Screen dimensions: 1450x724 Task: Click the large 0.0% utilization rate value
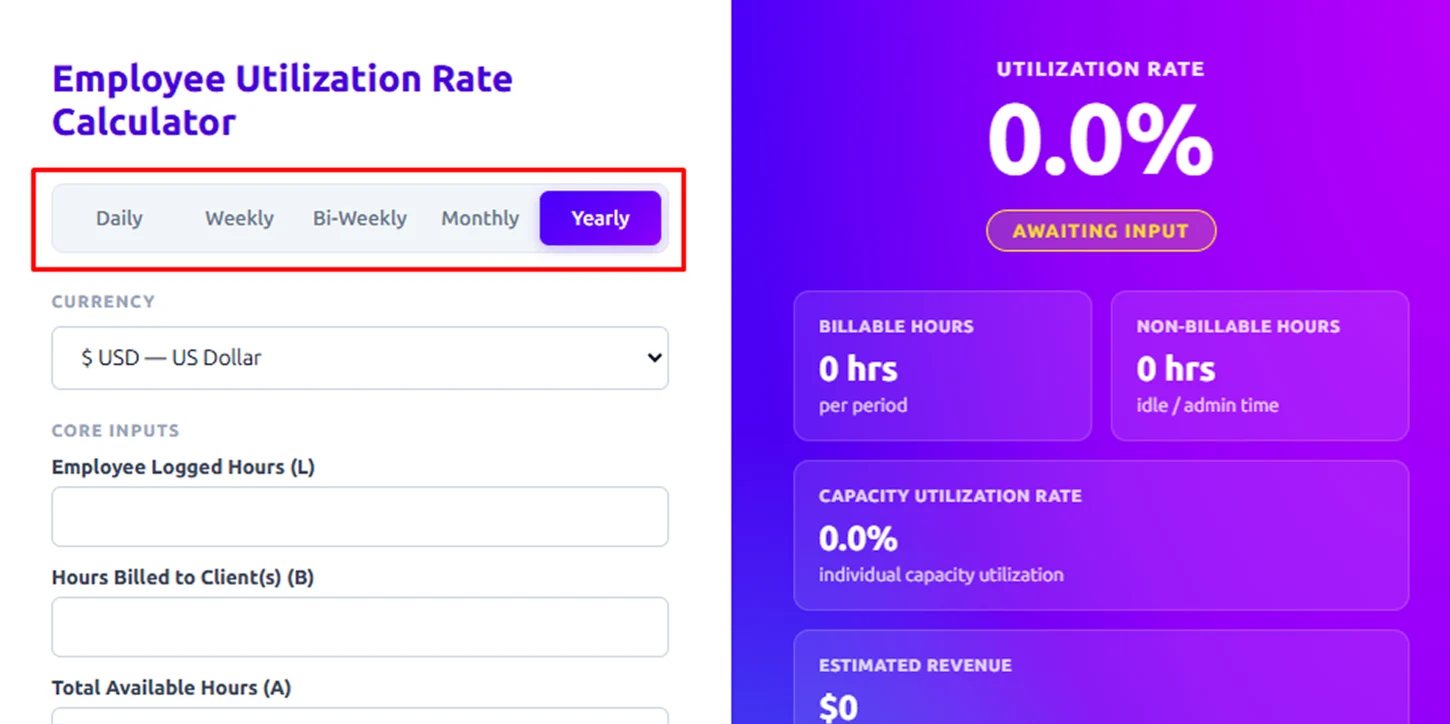pyautogui.click(x=1100, y=141)
